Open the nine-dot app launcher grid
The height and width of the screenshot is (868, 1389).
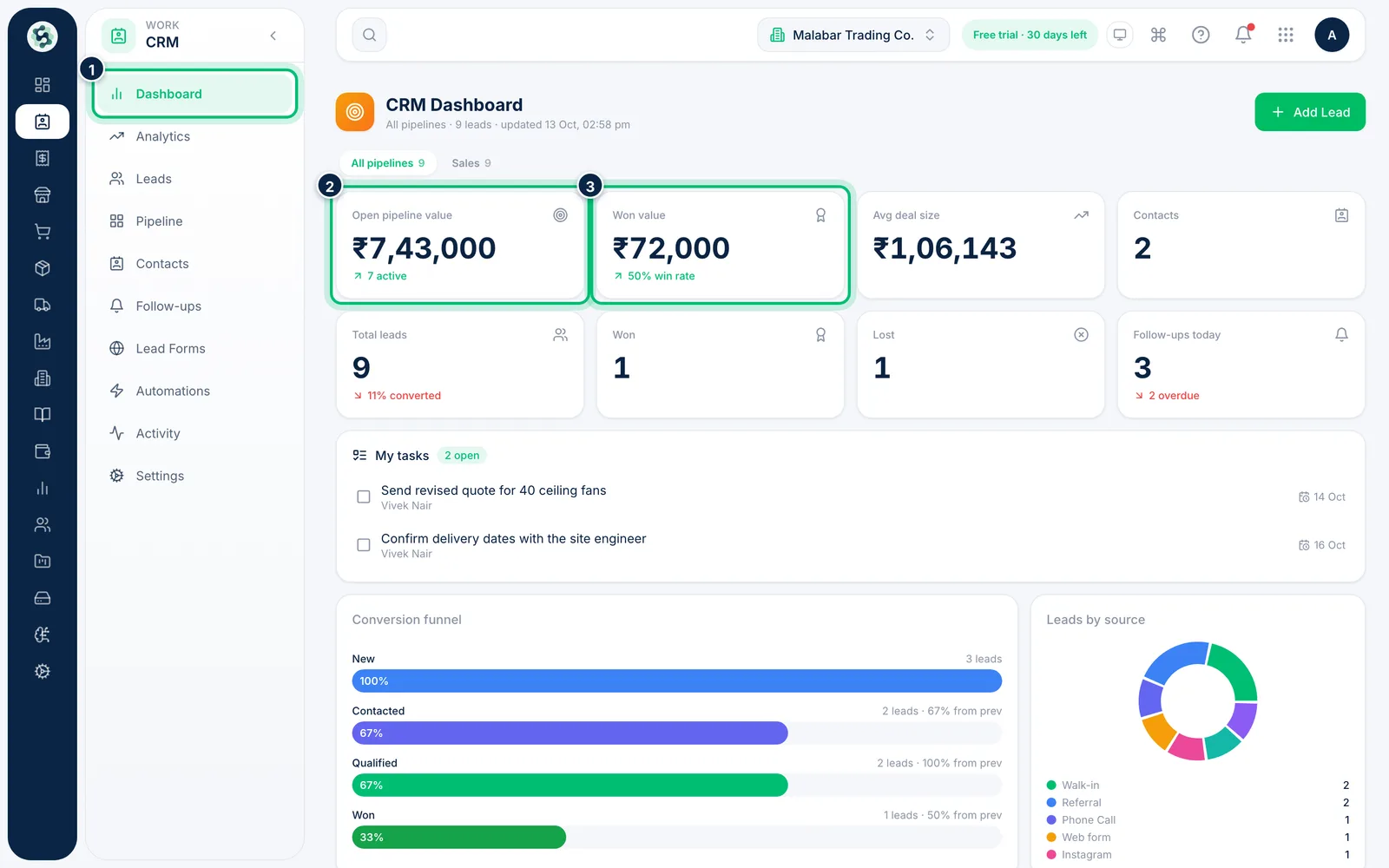(x=1286, y=35)
